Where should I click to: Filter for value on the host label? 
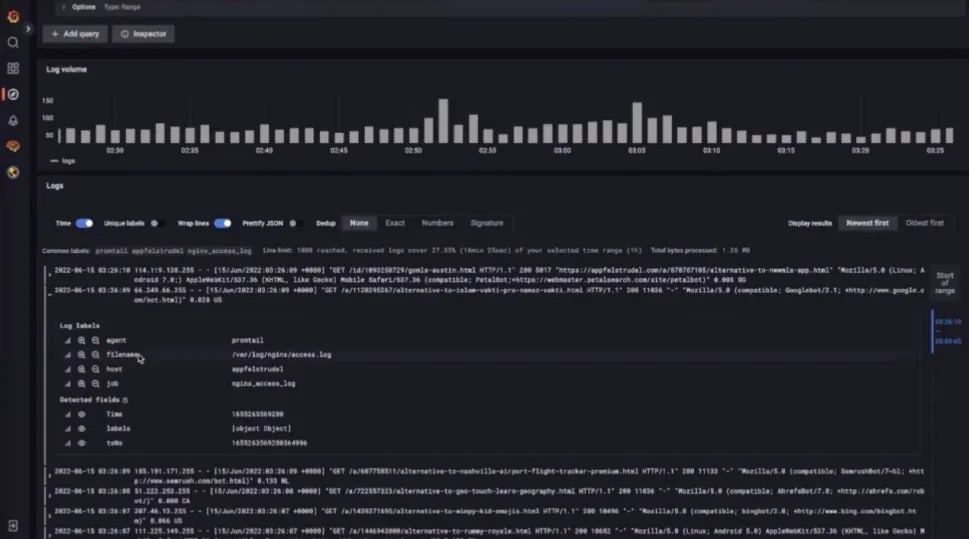[82, 369]
